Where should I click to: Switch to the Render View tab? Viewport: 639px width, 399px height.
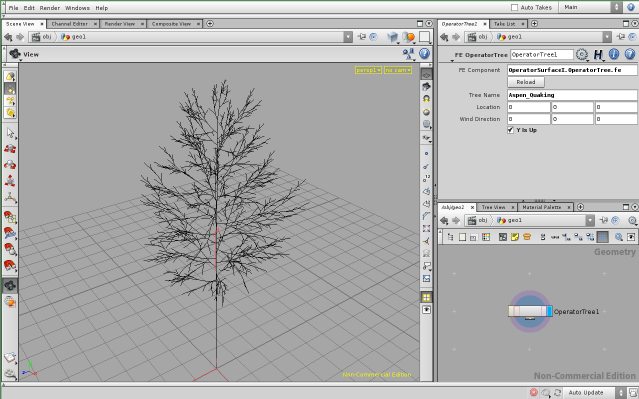pyautogui.click(x=119, y=24)
